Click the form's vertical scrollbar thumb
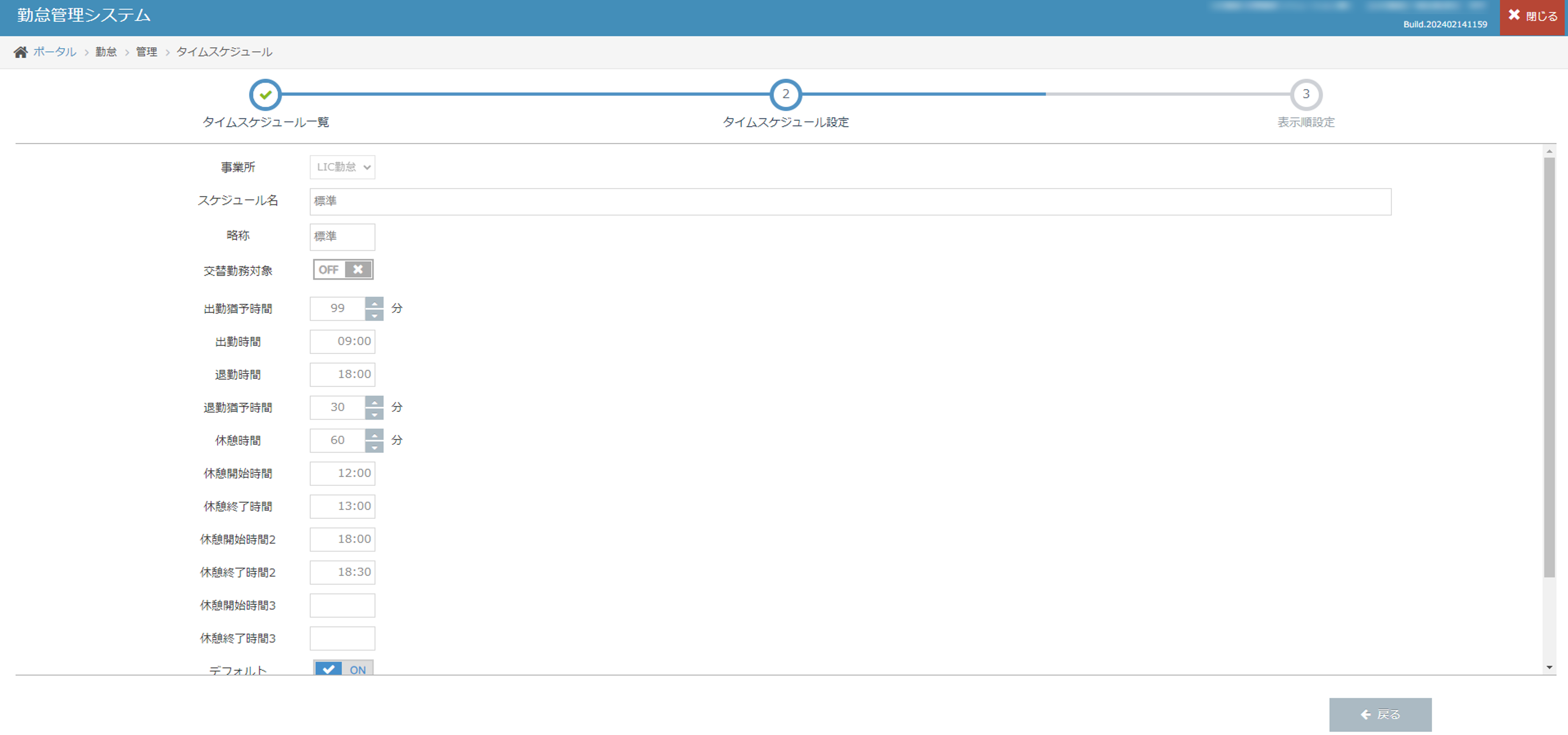 tap(1549, 367)
